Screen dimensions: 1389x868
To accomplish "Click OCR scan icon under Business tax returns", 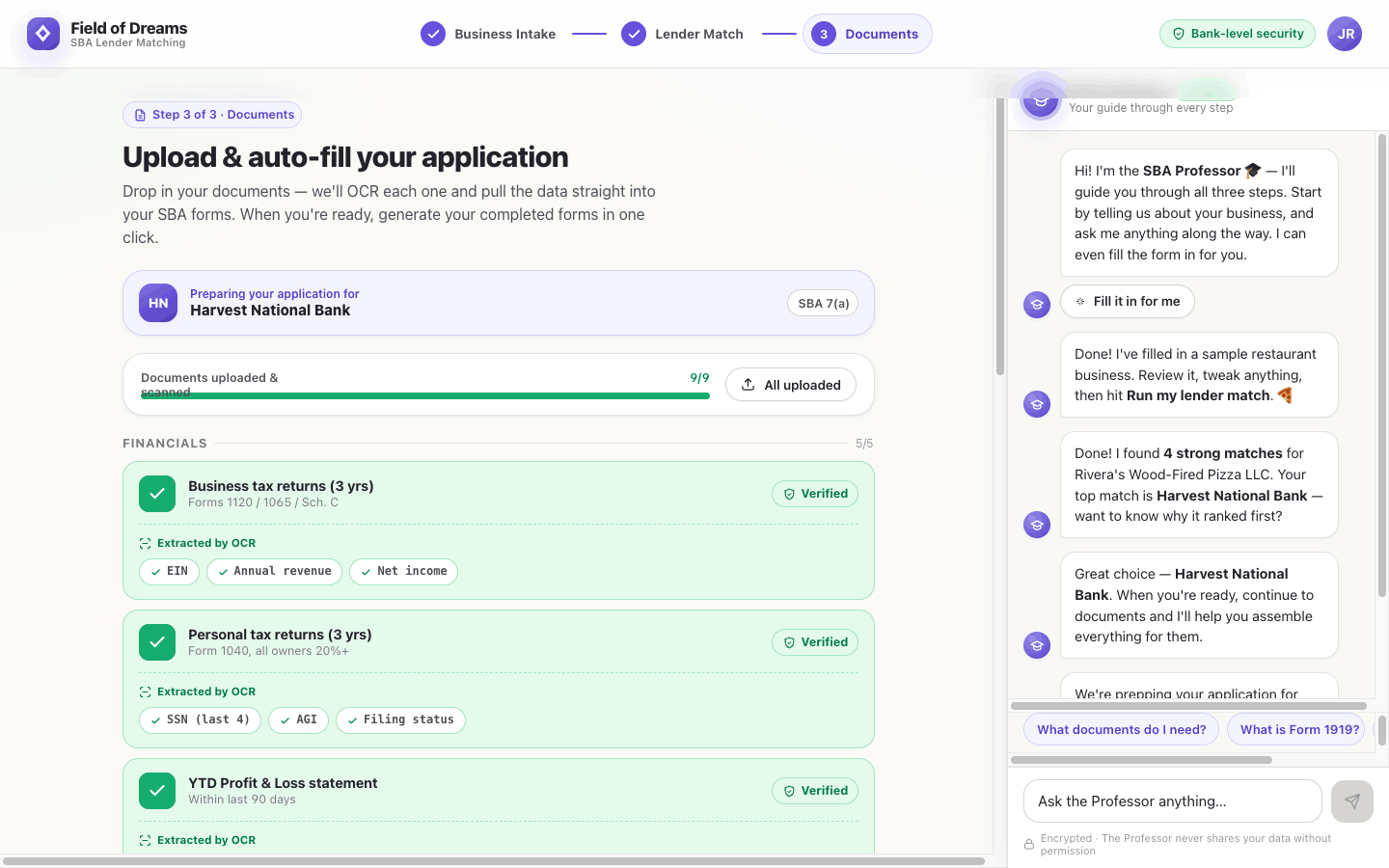I will tap(146, 544).
